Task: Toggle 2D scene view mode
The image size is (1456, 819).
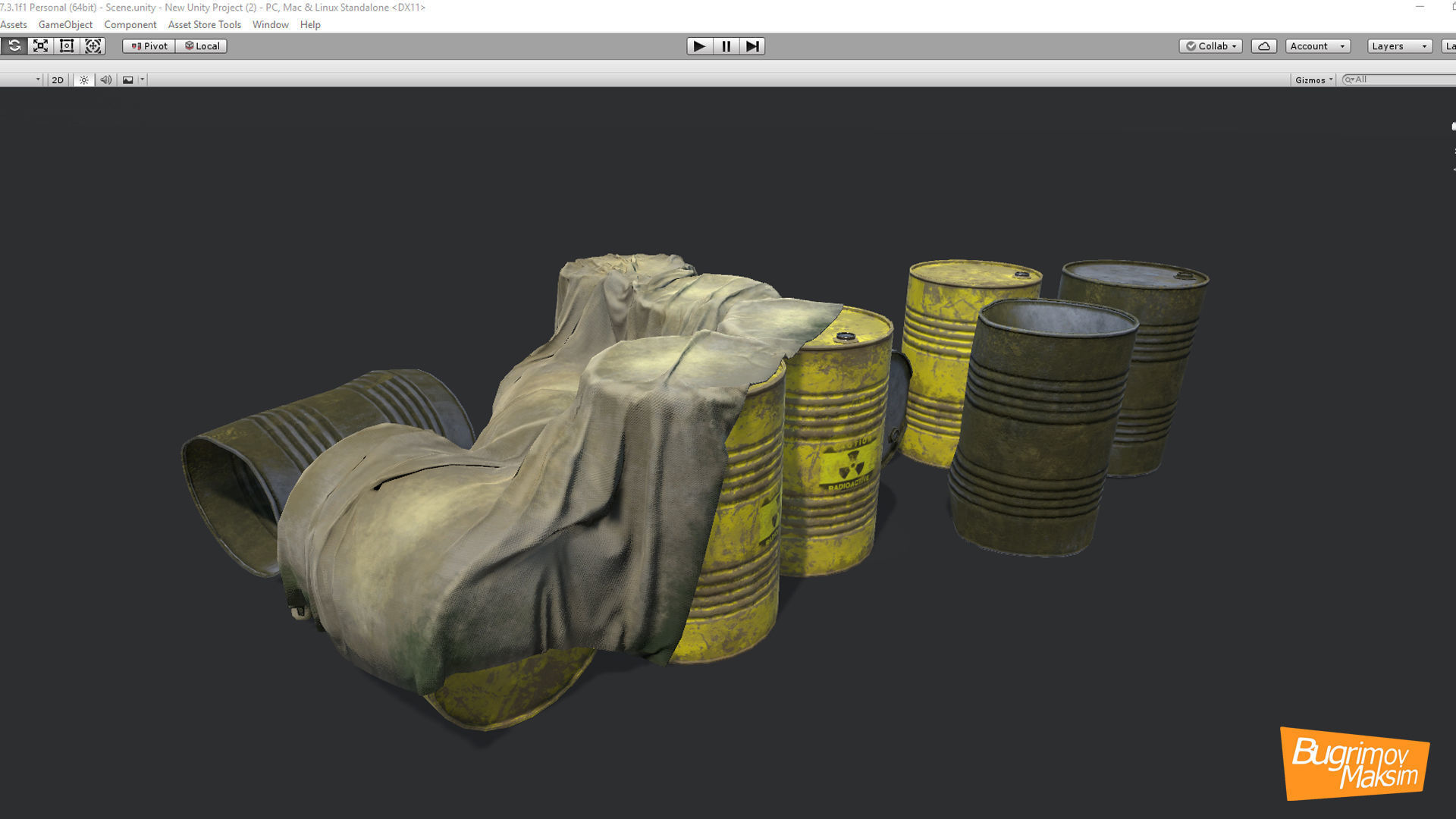Action: [58, 80]
